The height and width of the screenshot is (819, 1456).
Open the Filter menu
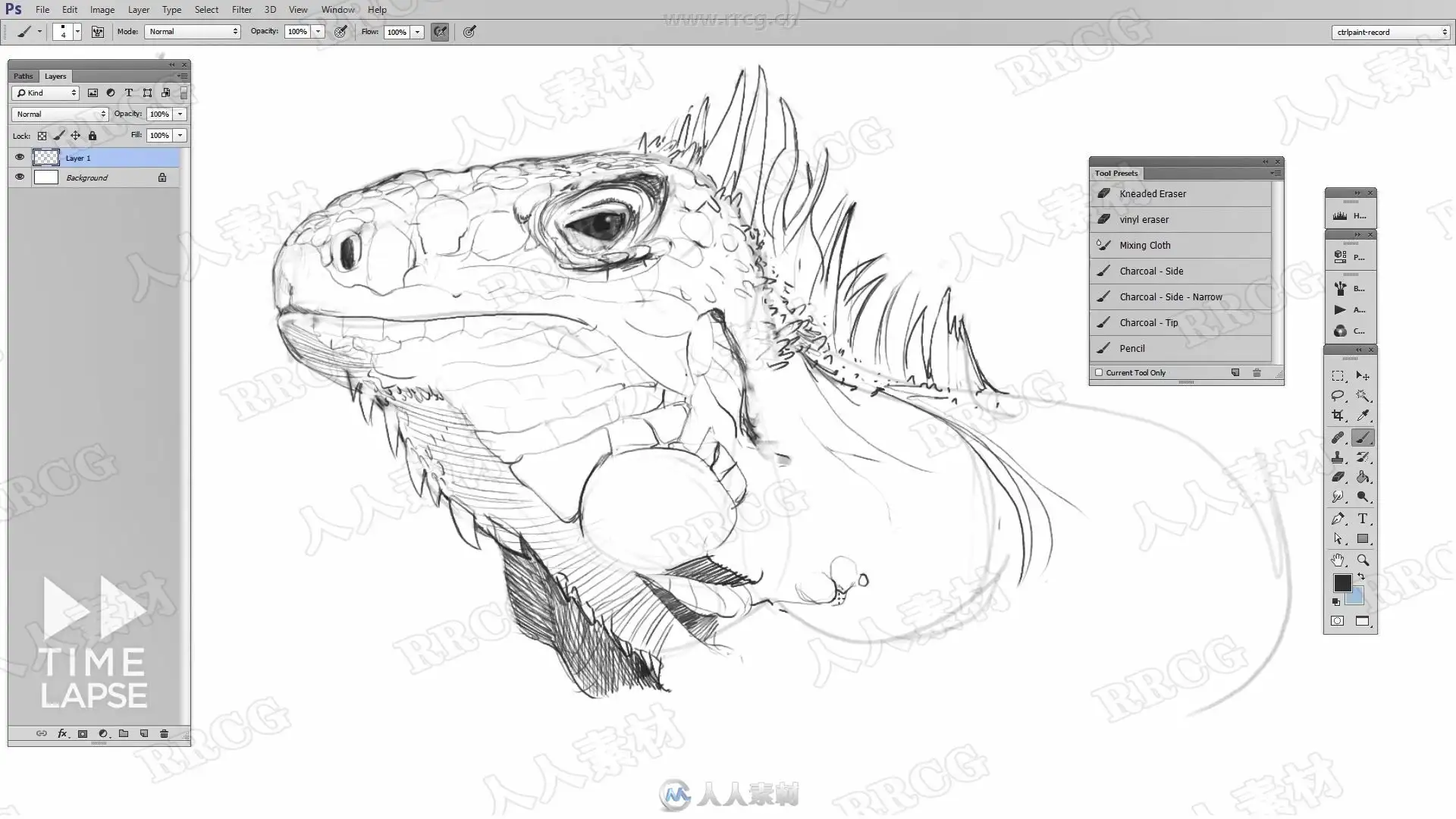point(241,10)
